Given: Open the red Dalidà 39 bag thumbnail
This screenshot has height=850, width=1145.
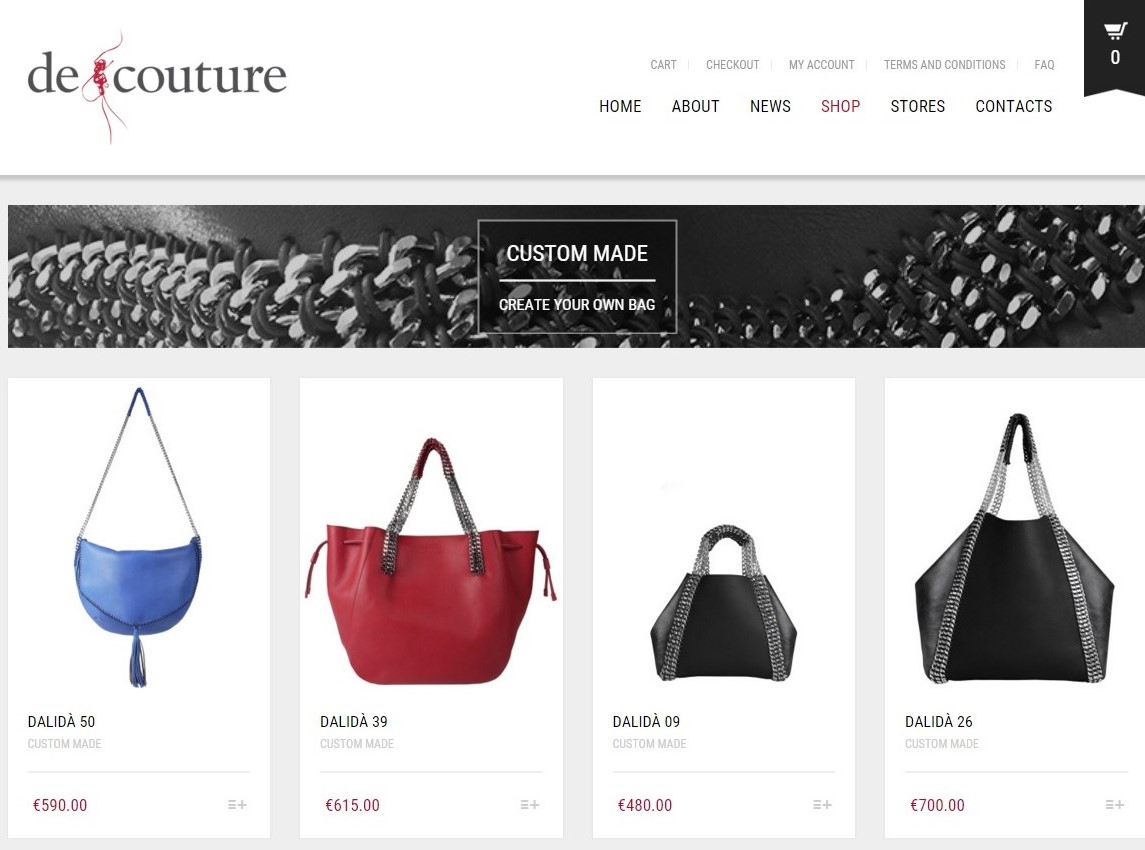Looking at the screenshot, I should click(x=431, y=561).
